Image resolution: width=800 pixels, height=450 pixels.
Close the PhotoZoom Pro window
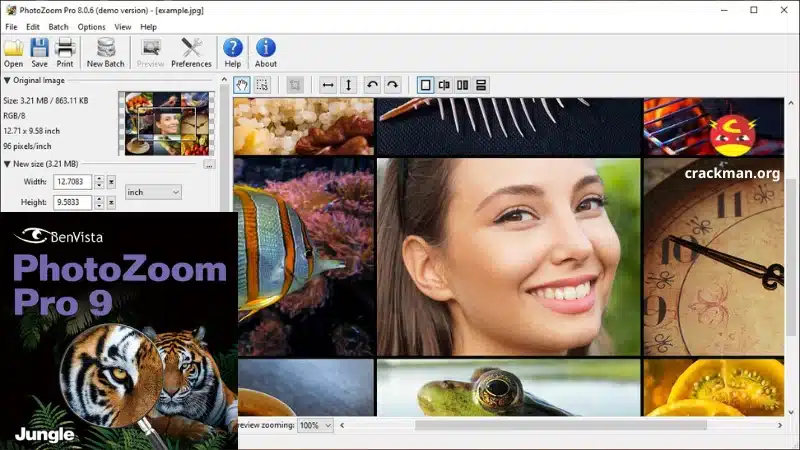[784, 10]
